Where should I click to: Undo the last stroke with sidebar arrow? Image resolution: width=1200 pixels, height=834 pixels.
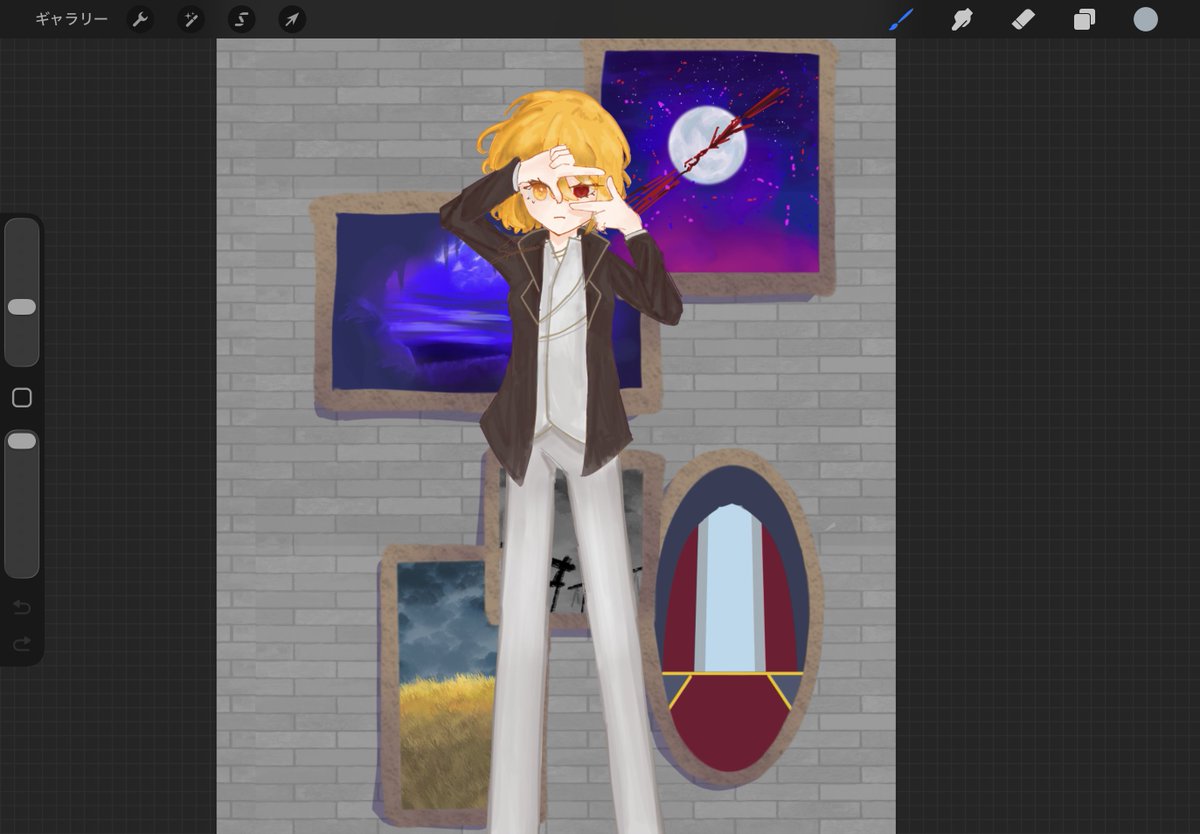pos(22,608)
